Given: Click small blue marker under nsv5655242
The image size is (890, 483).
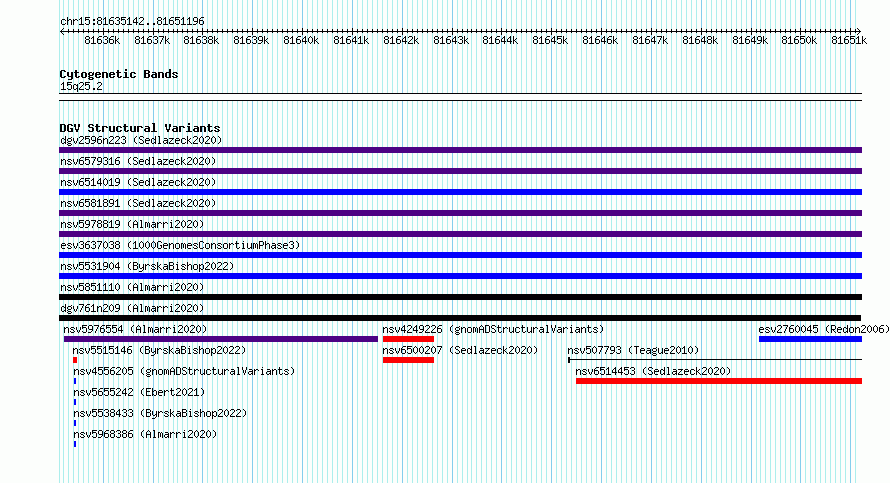Looking at the screenshot, I should point(75,402).
